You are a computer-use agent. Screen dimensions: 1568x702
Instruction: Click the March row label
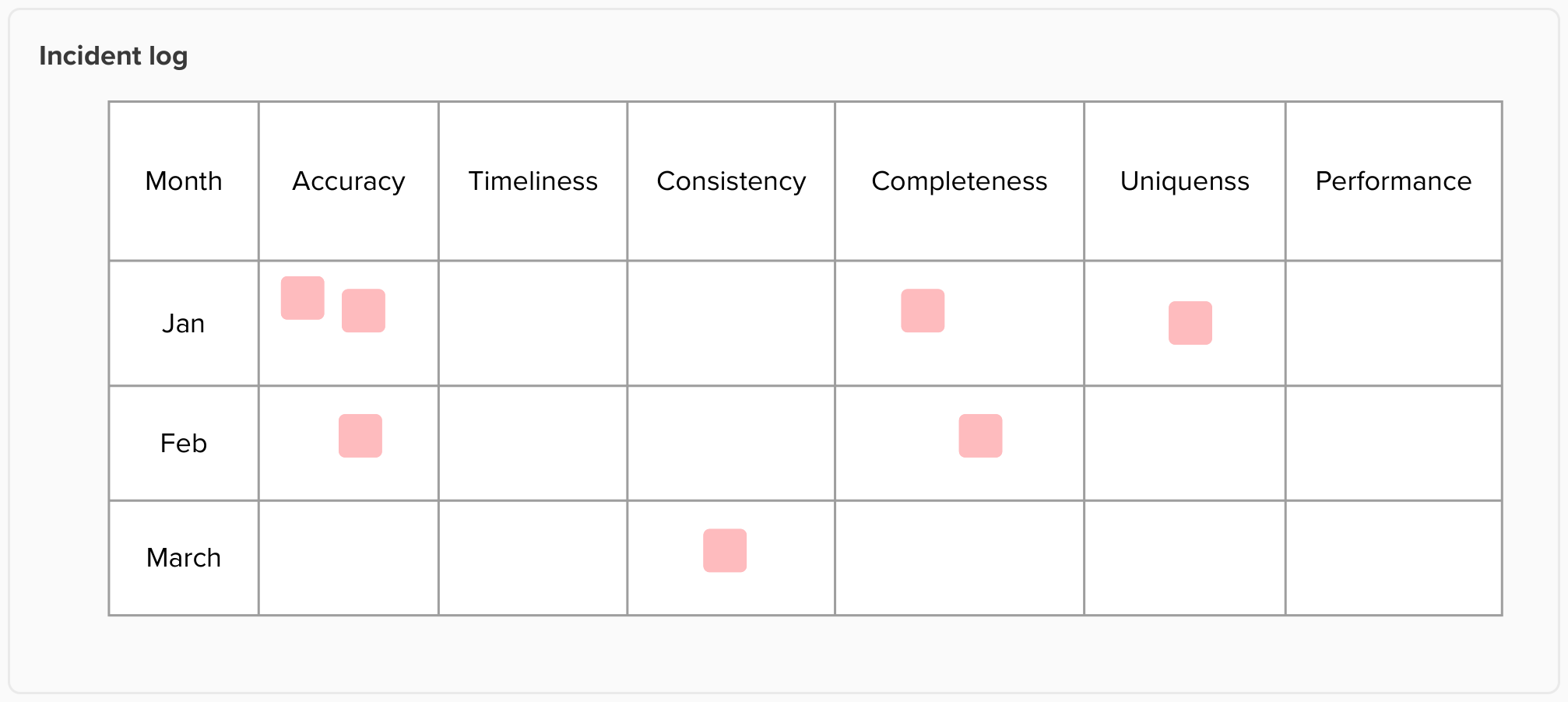click(184, 557)
